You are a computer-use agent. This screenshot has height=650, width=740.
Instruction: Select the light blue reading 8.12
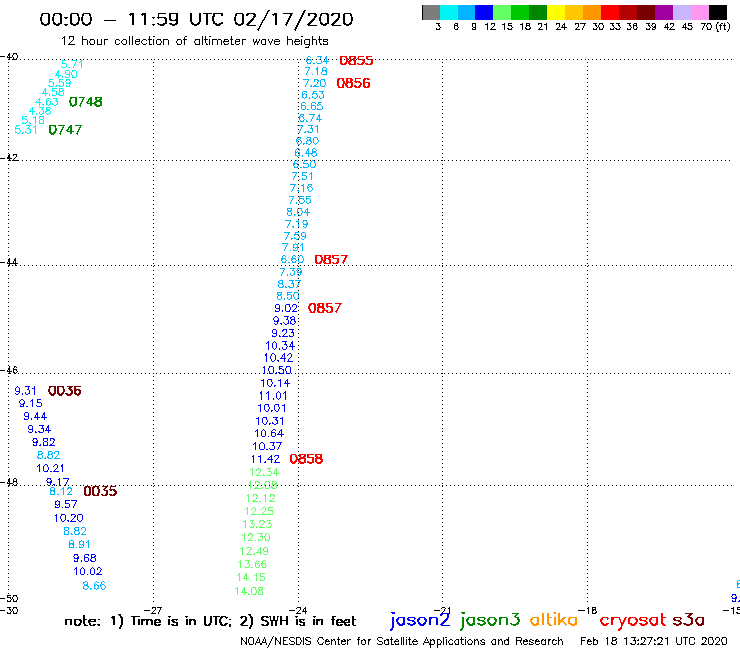[61, 491]
